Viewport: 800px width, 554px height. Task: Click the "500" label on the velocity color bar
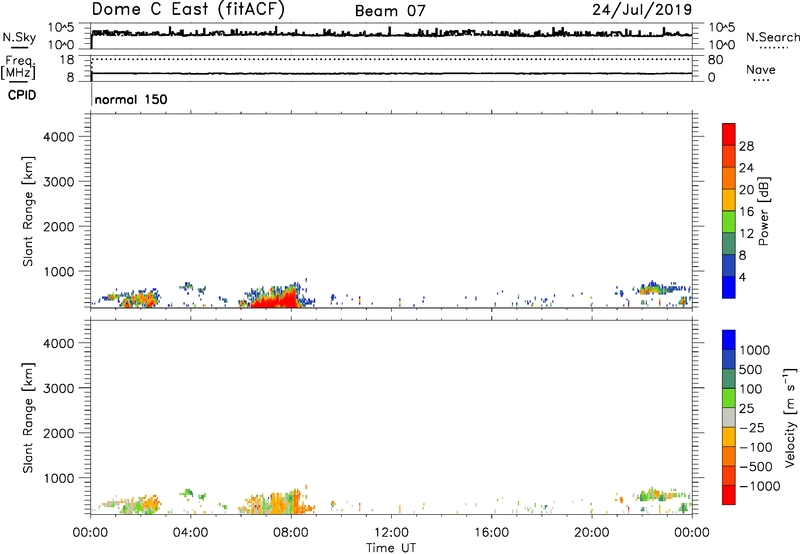[x=751, y=370]
